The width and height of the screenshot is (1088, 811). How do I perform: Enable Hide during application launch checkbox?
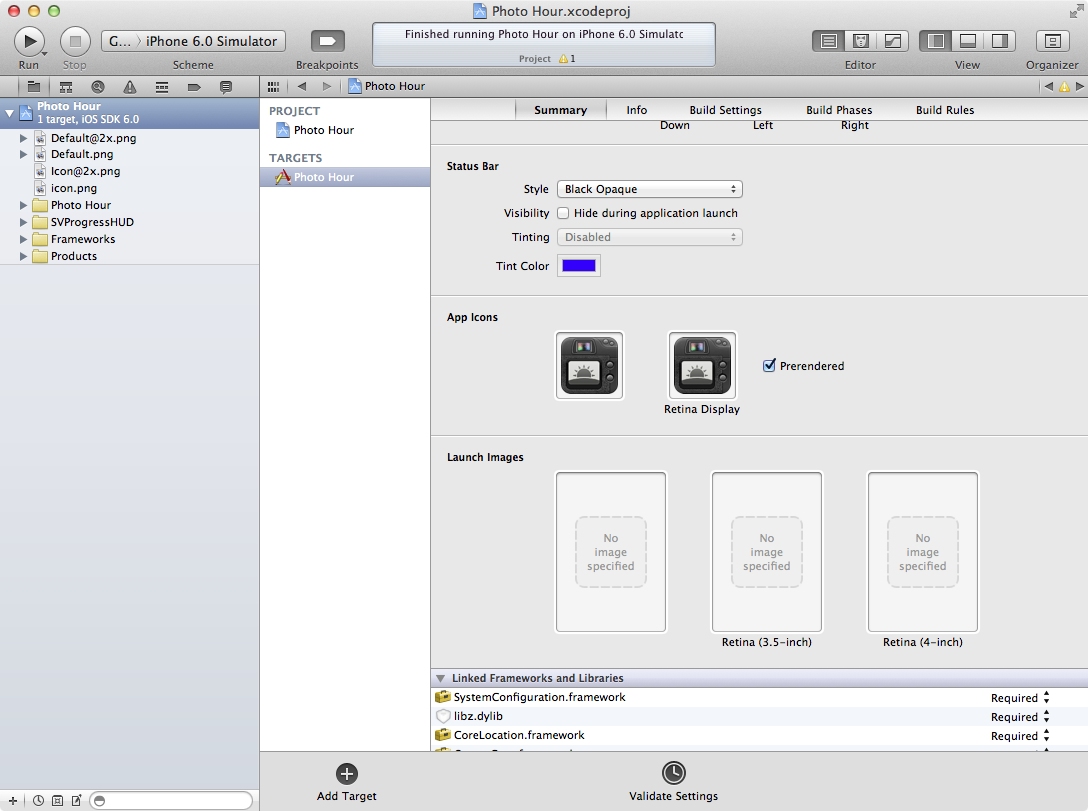564,213
